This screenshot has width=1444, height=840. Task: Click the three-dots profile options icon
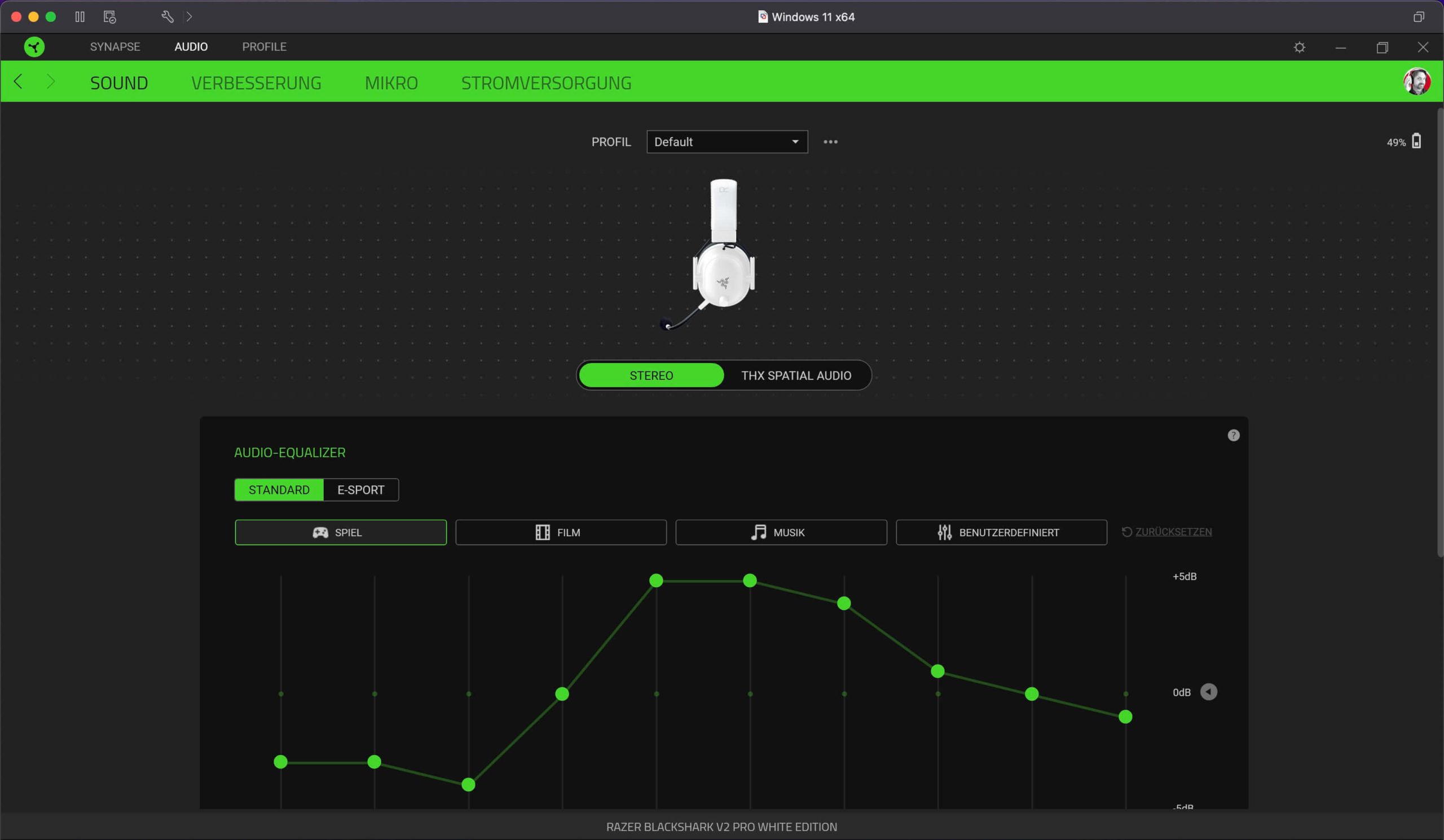pyautogui.click(x=830, y=142)
